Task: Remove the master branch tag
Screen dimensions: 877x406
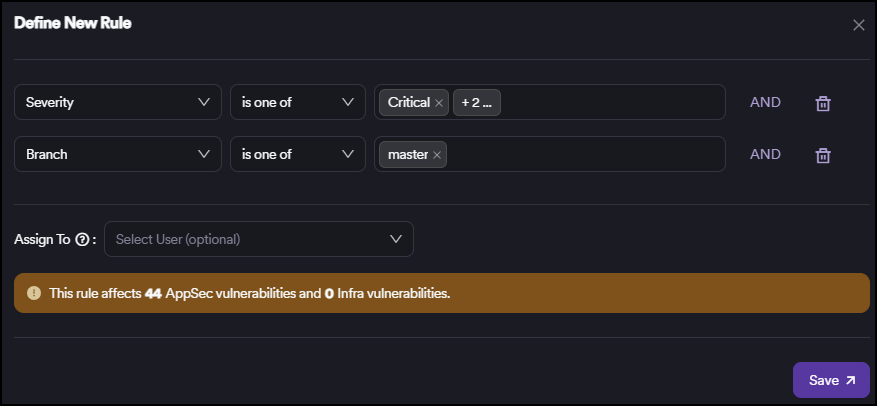Action: point(437,155)
